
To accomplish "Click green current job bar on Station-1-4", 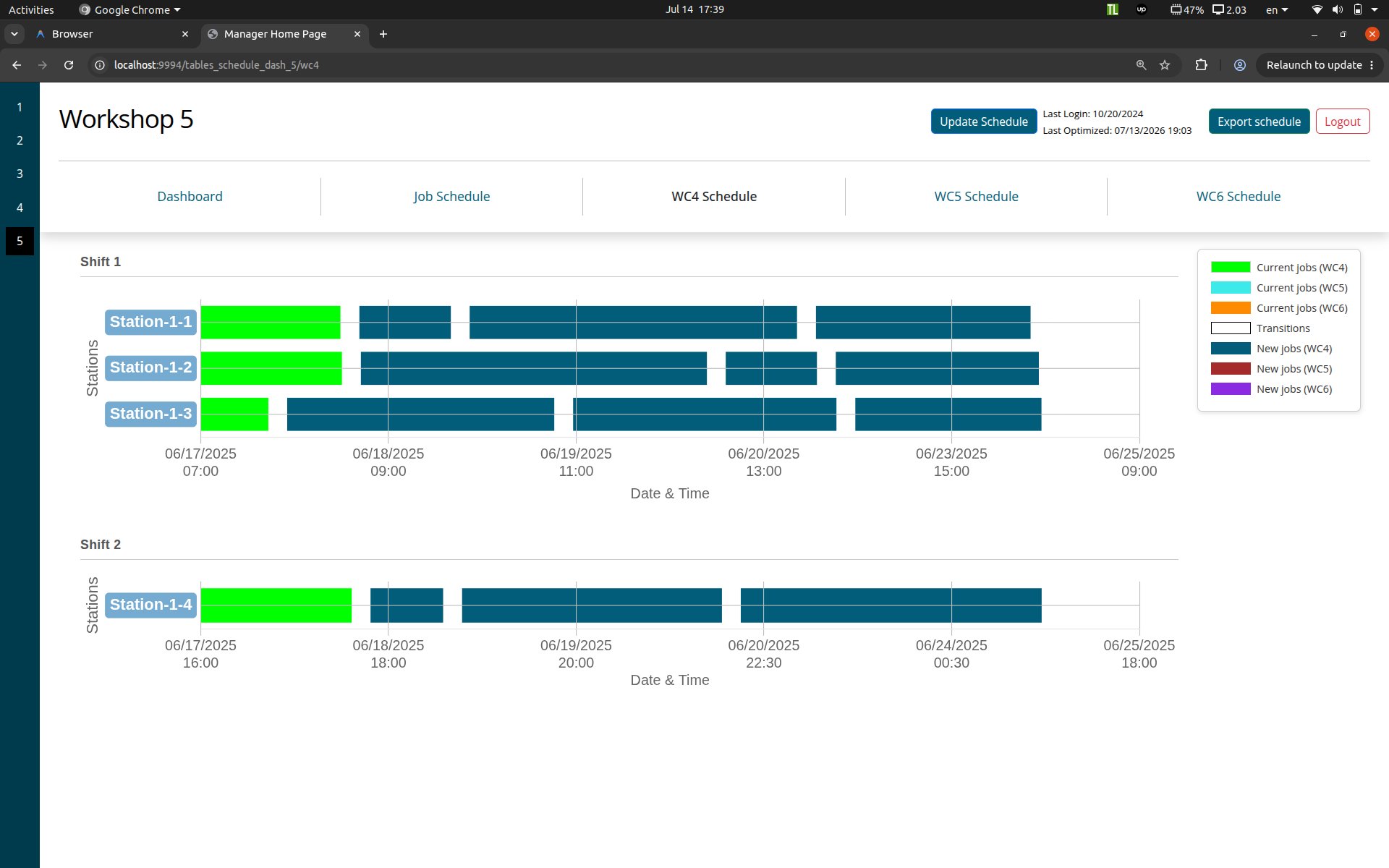I will click(x=276, y=605).
